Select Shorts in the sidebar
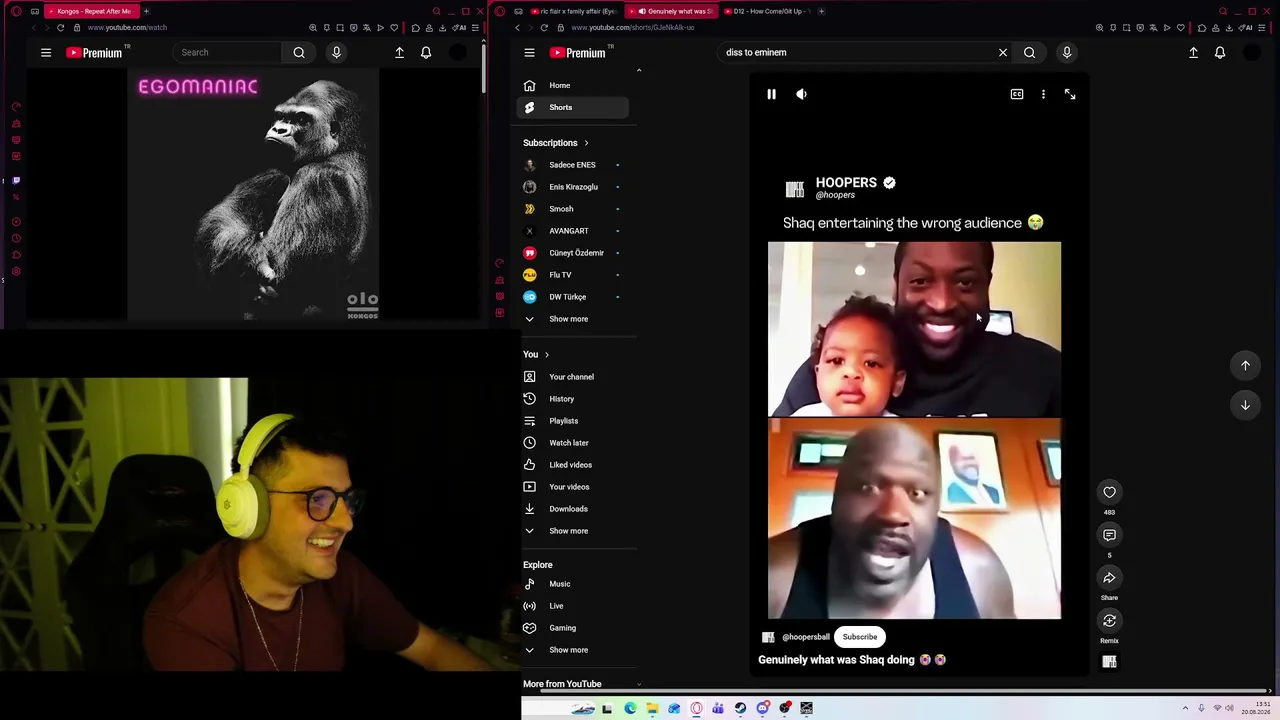The width and height of the screenshot is (1280, 720). tap(573, 107)
